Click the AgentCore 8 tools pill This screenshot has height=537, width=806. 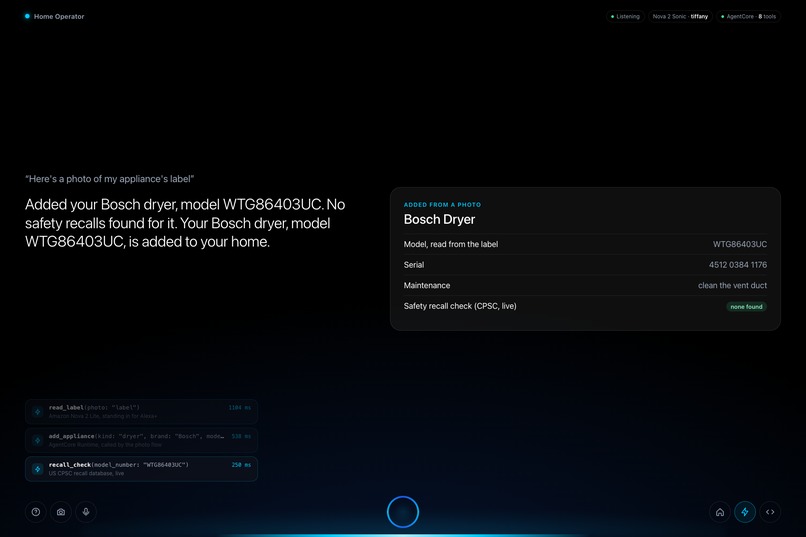(748, 16)
